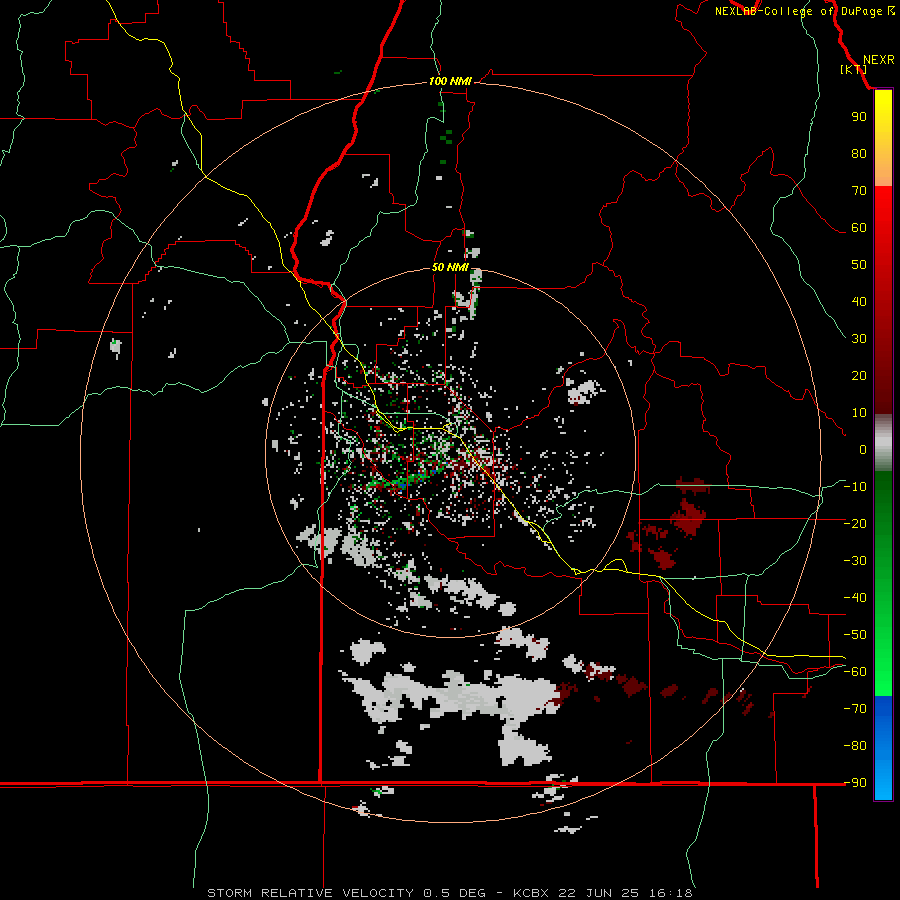This screenshot has width=900, height=900.
Task: Pick the blue band of the color bar
Action: point(883,748)
